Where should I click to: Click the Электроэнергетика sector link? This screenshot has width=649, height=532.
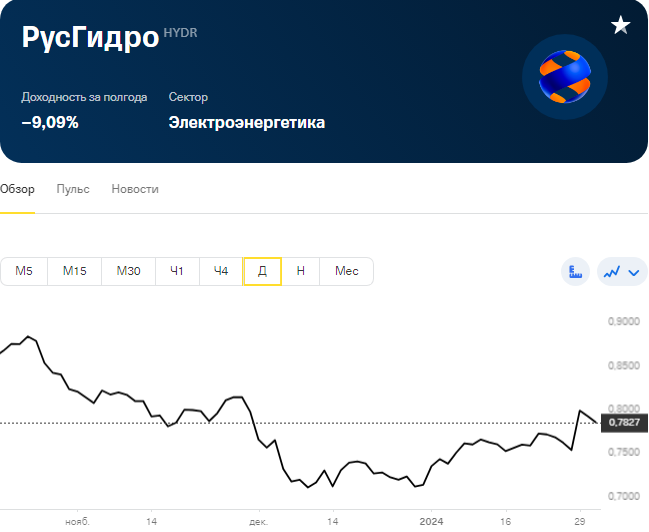coord(247,123)
